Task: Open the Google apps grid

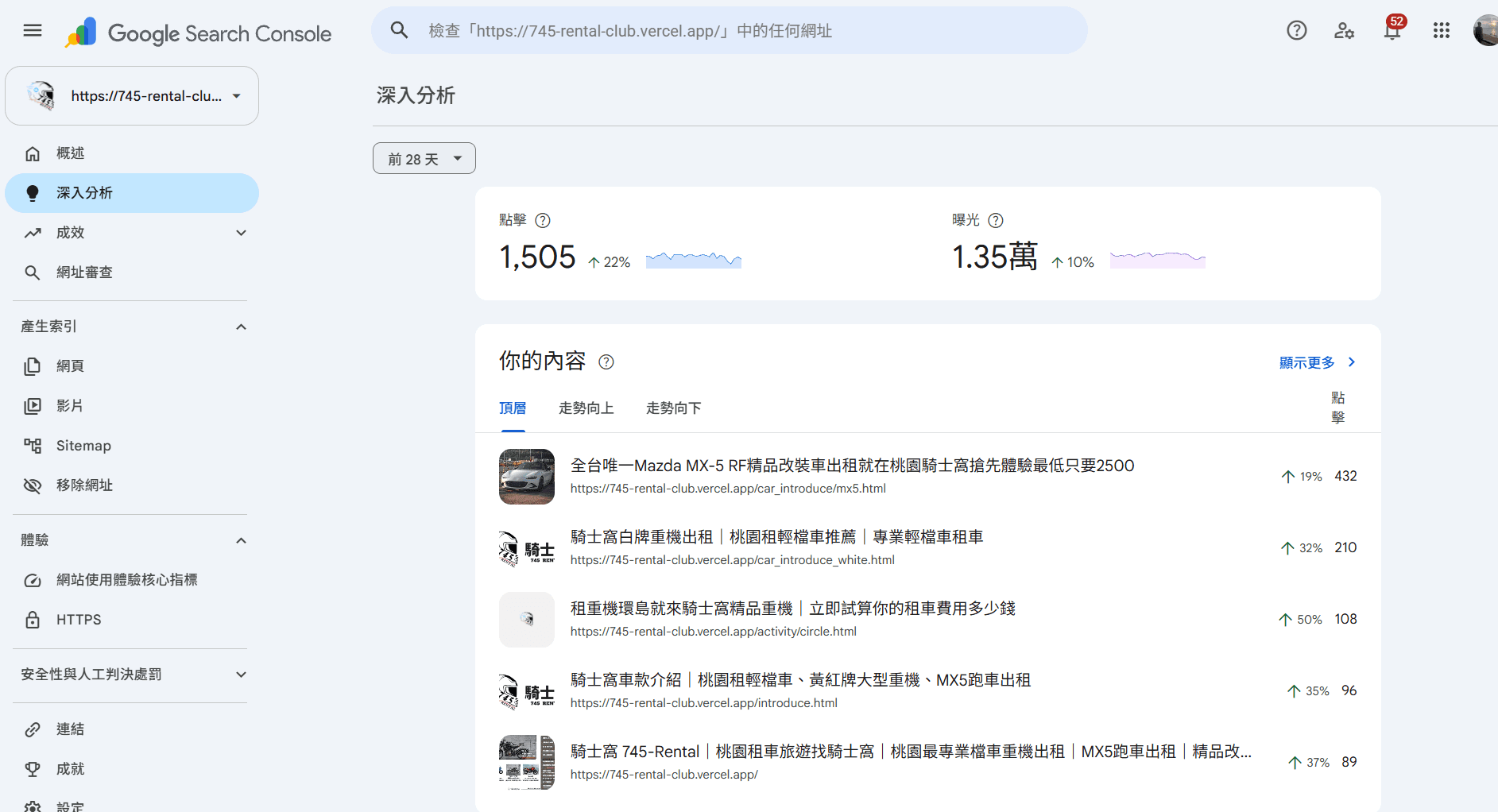Action: click(x=1442, y=31)
